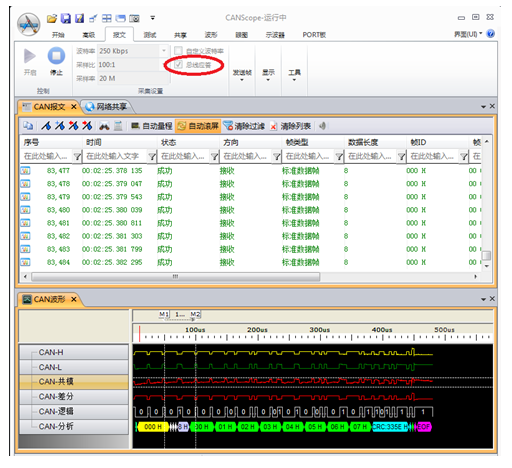Click the 清除列表 clear list button
This screenshot has width=512, height=468.
click(x=290, y=126)
